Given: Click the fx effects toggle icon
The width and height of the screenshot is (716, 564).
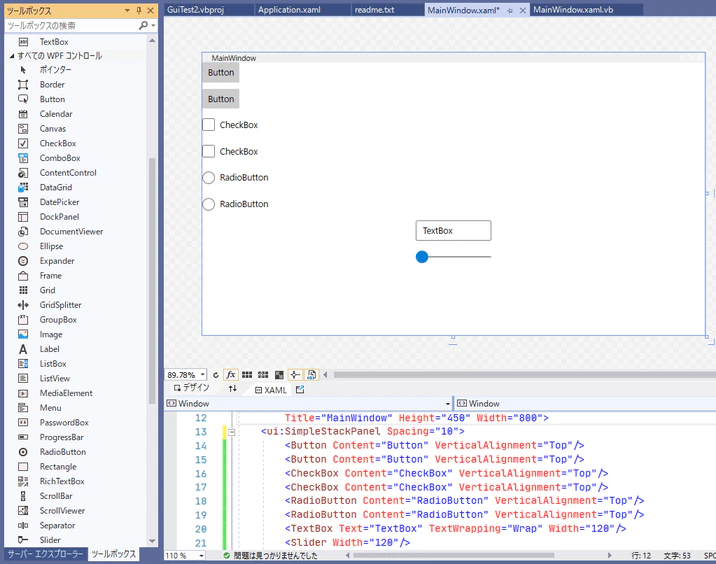Looking at the screenshot, I should (231, 375).
